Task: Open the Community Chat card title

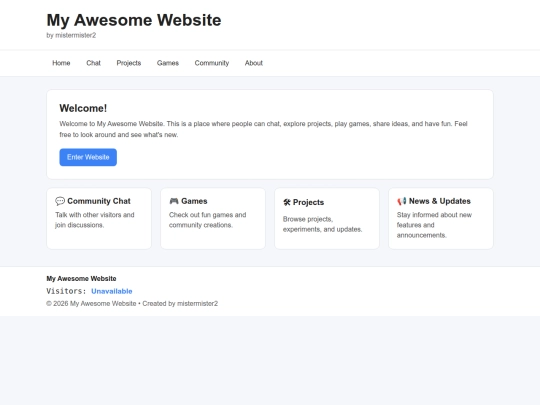Action: point(99,201)
